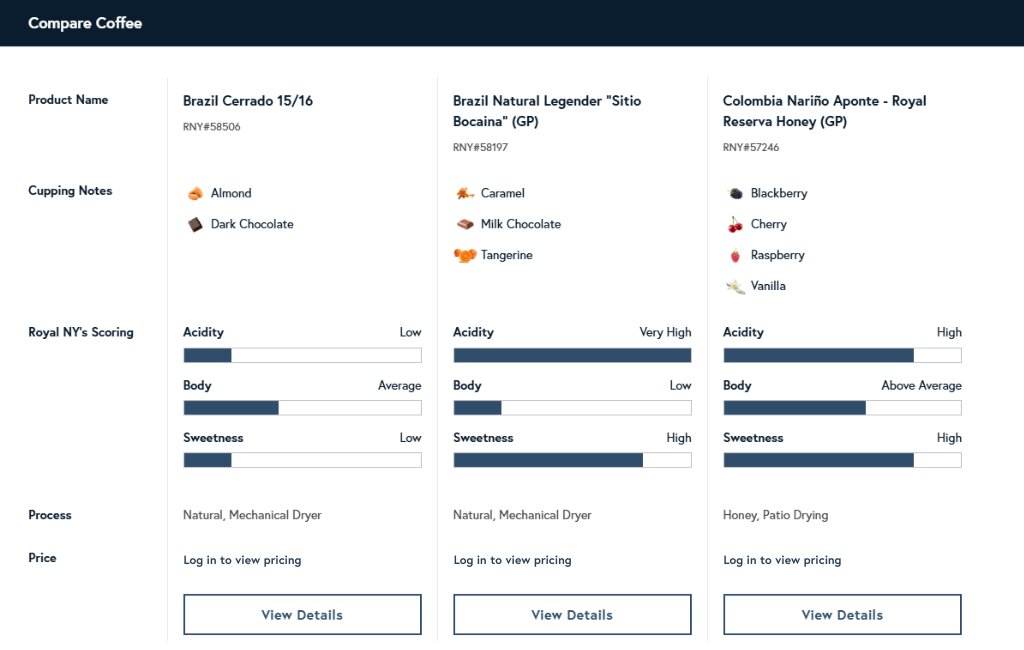This screenshot has width=1024, height=650.
Task: Click Brazil Cerrado's Acidity score bar
Action: point(302,355)
